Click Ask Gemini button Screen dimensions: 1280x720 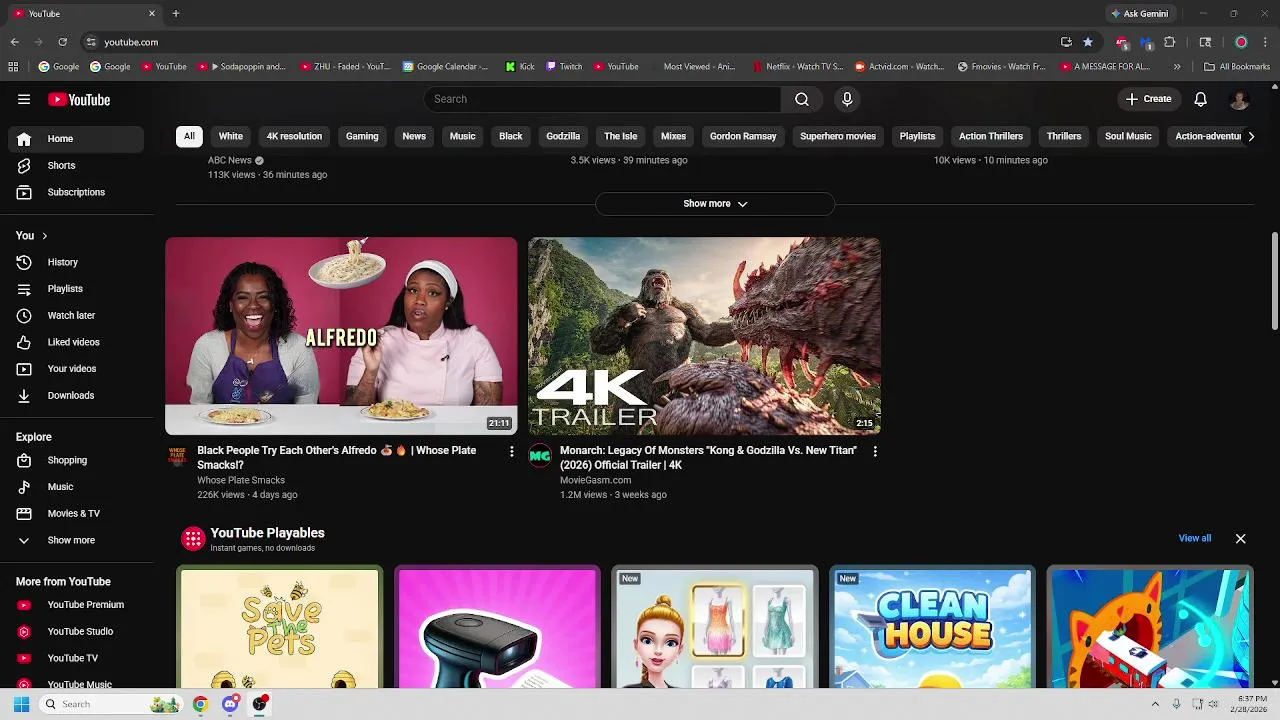tap(1139, 14)
